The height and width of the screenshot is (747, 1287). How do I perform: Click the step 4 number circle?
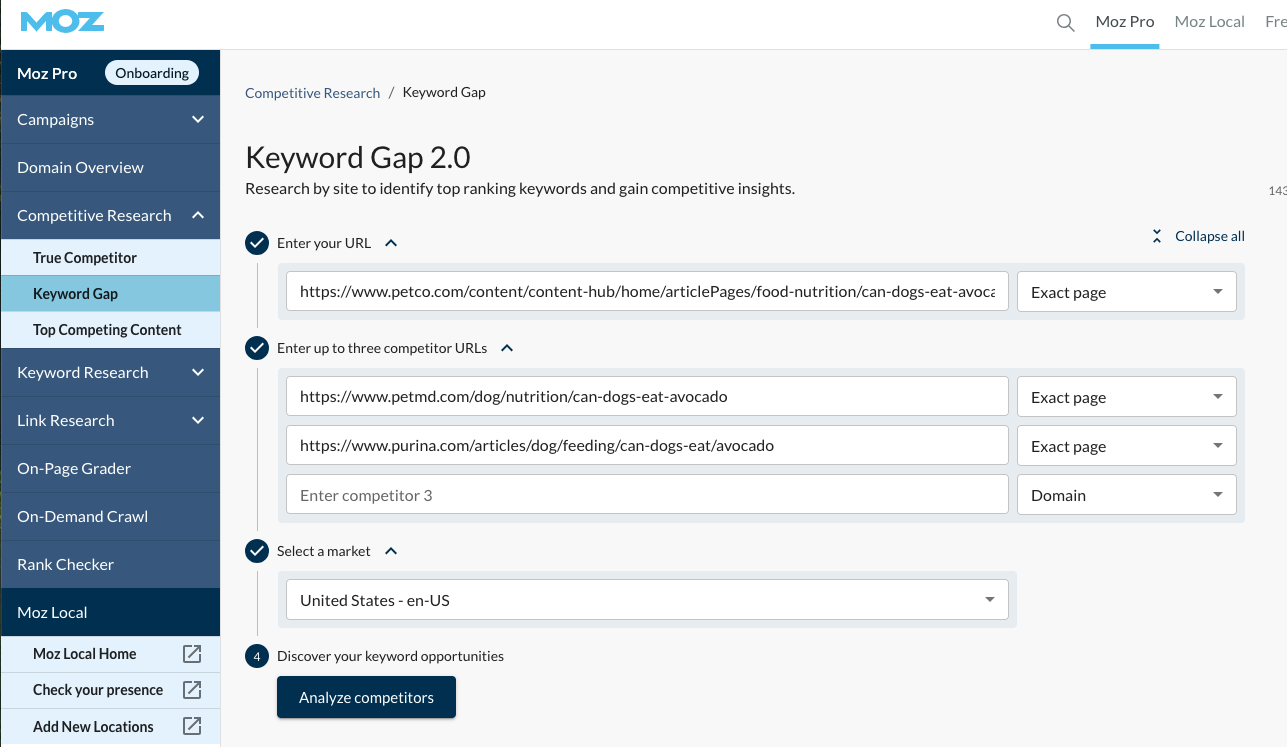[257, 656]
